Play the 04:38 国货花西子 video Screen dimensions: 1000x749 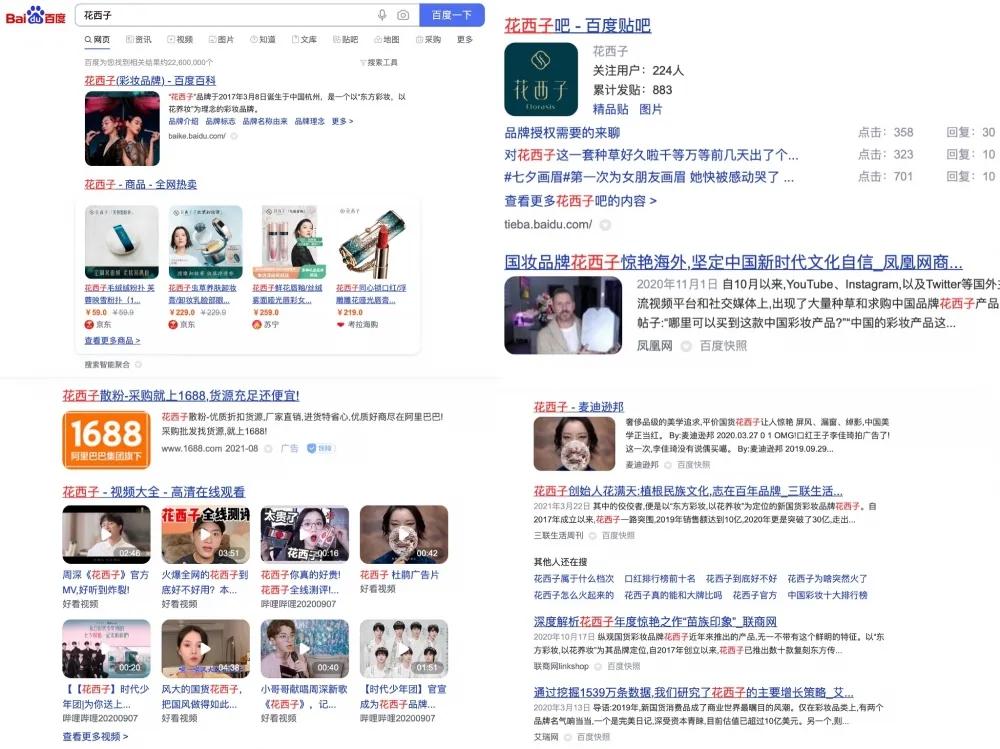coord(205,648)
